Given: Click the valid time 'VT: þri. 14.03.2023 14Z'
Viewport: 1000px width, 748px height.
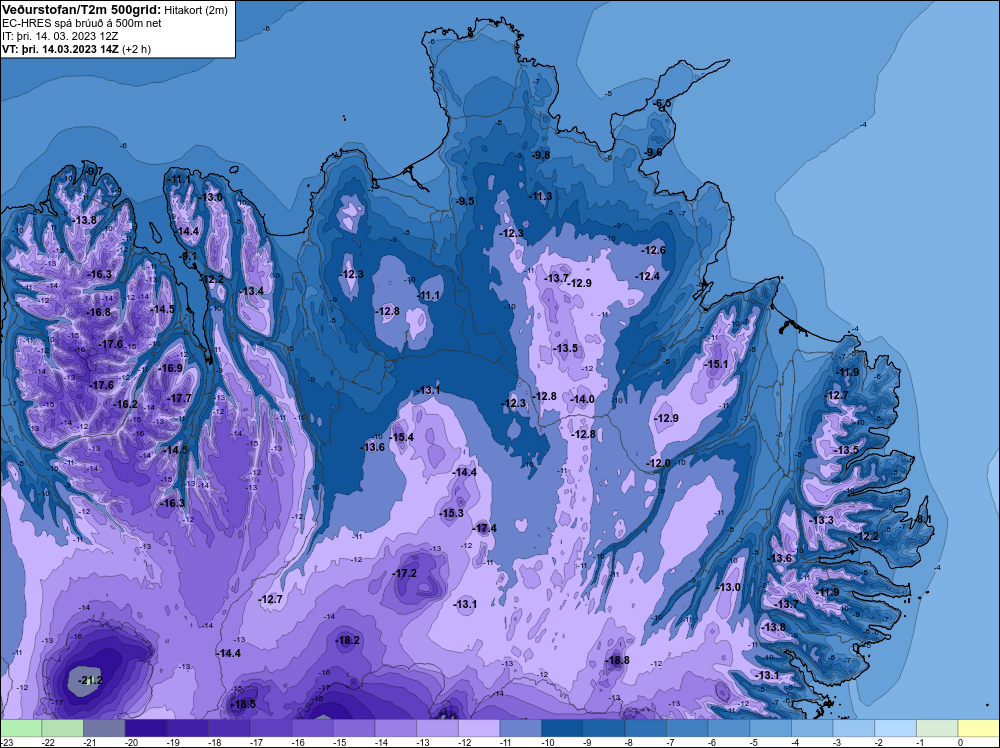Looking at the screenshot, I should click(61, 49).
